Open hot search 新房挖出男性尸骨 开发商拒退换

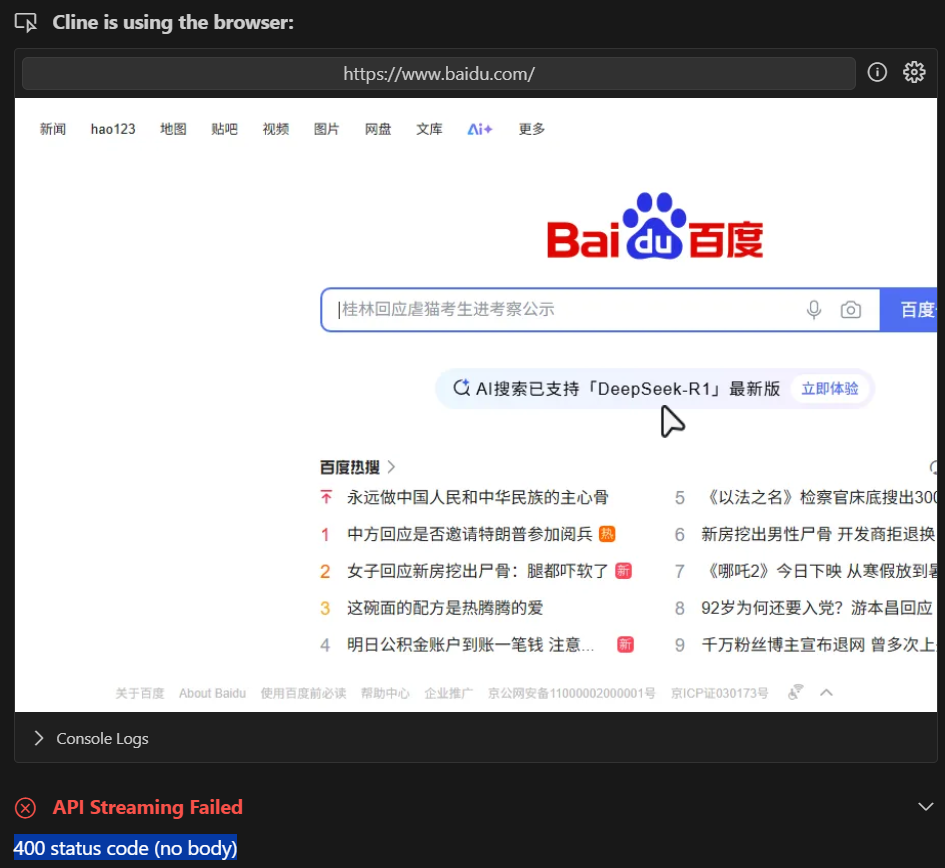click(x=818, y=534)
